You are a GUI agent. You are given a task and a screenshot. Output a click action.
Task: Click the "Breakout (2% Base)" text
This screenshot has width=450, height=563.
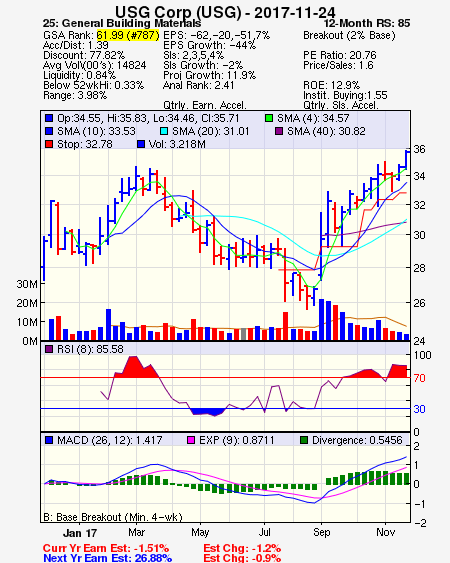[x=349, y=35]
